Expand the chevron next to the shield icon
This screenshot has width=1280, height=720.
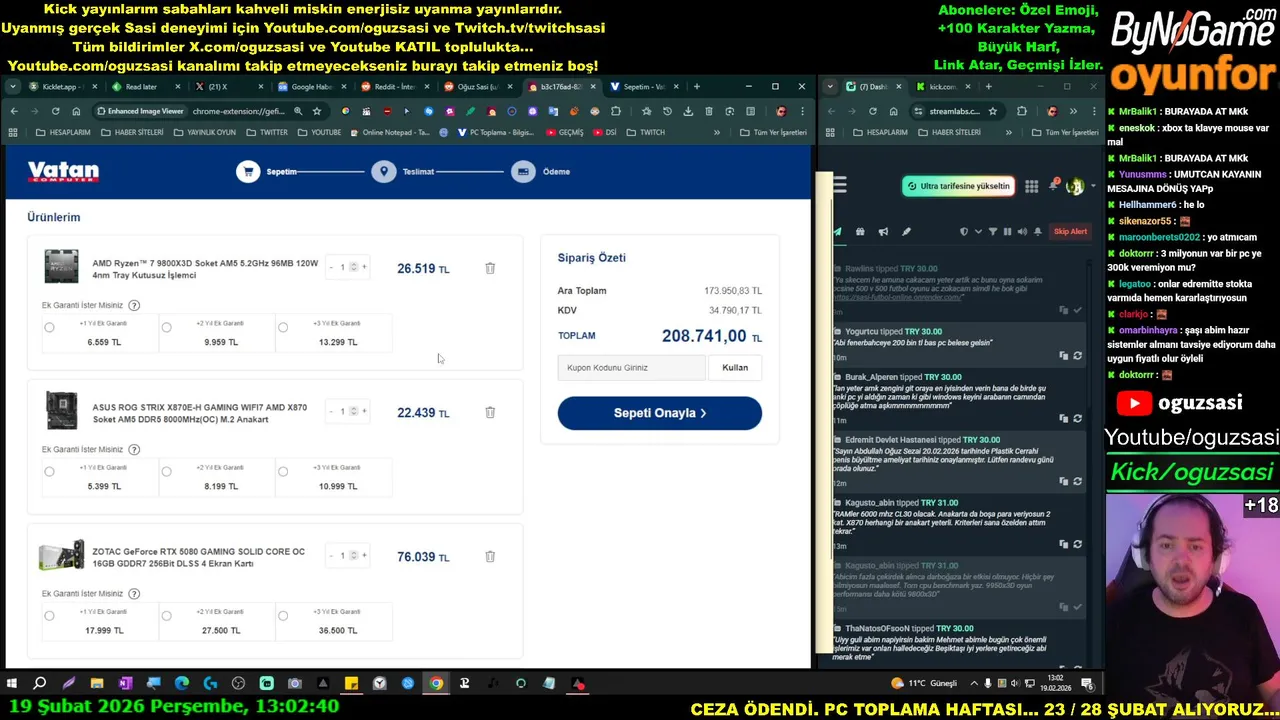(978, 231)
